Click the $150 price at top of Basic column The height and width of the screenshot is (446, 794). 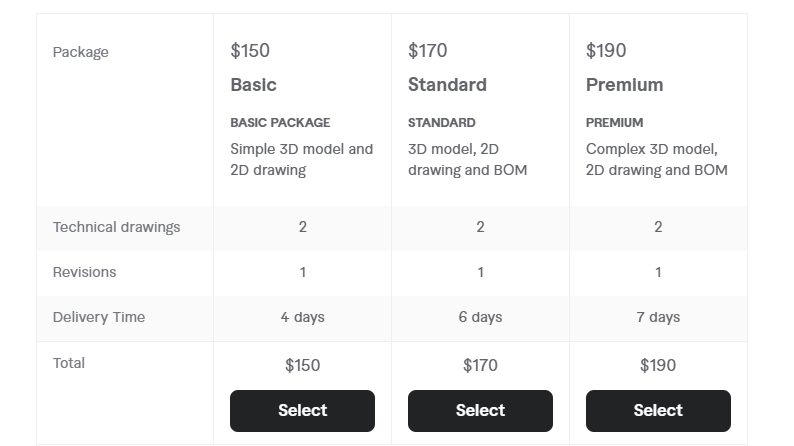point(250,51)
